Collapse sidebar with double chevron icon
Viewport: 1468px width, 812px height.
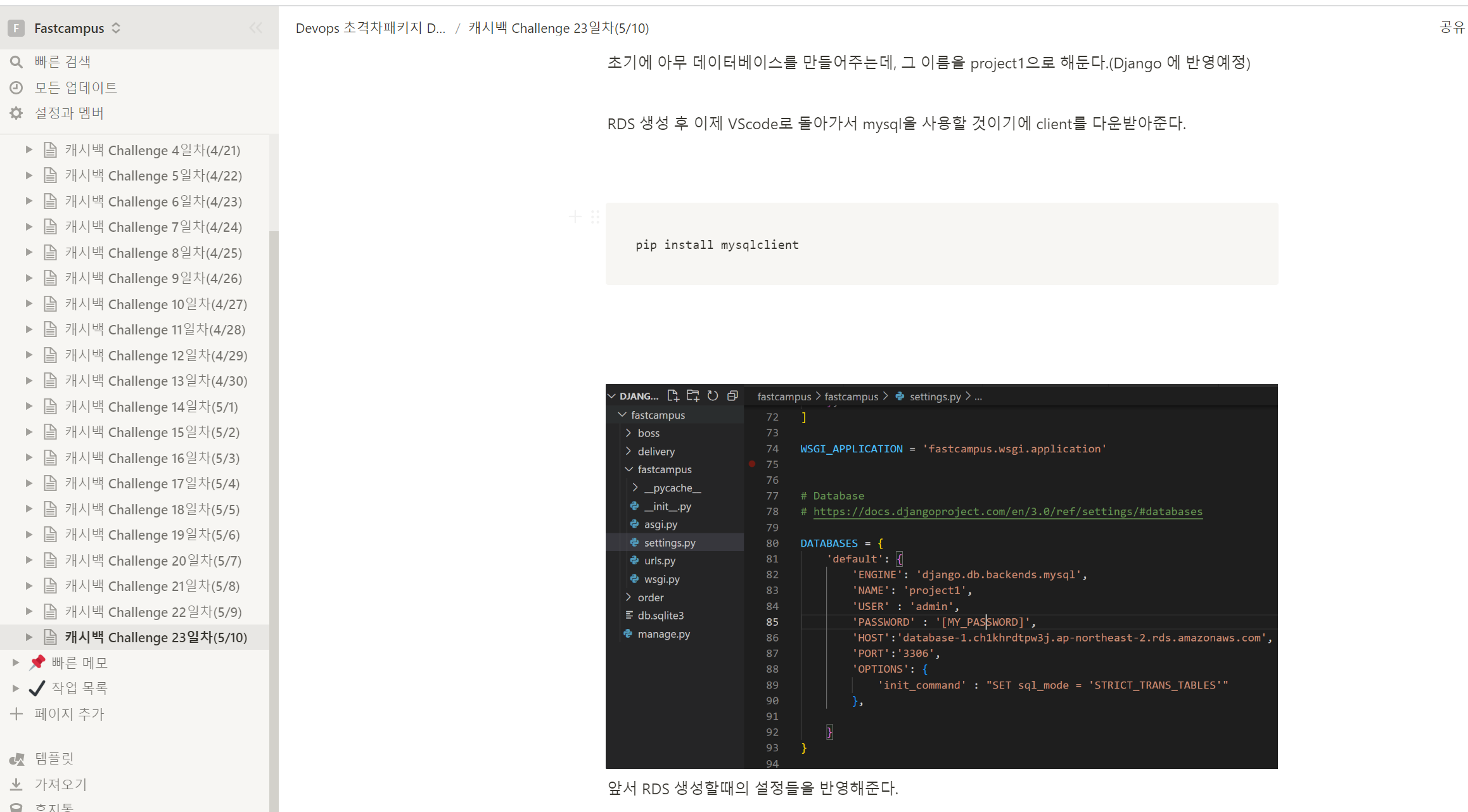pos(256,28)
